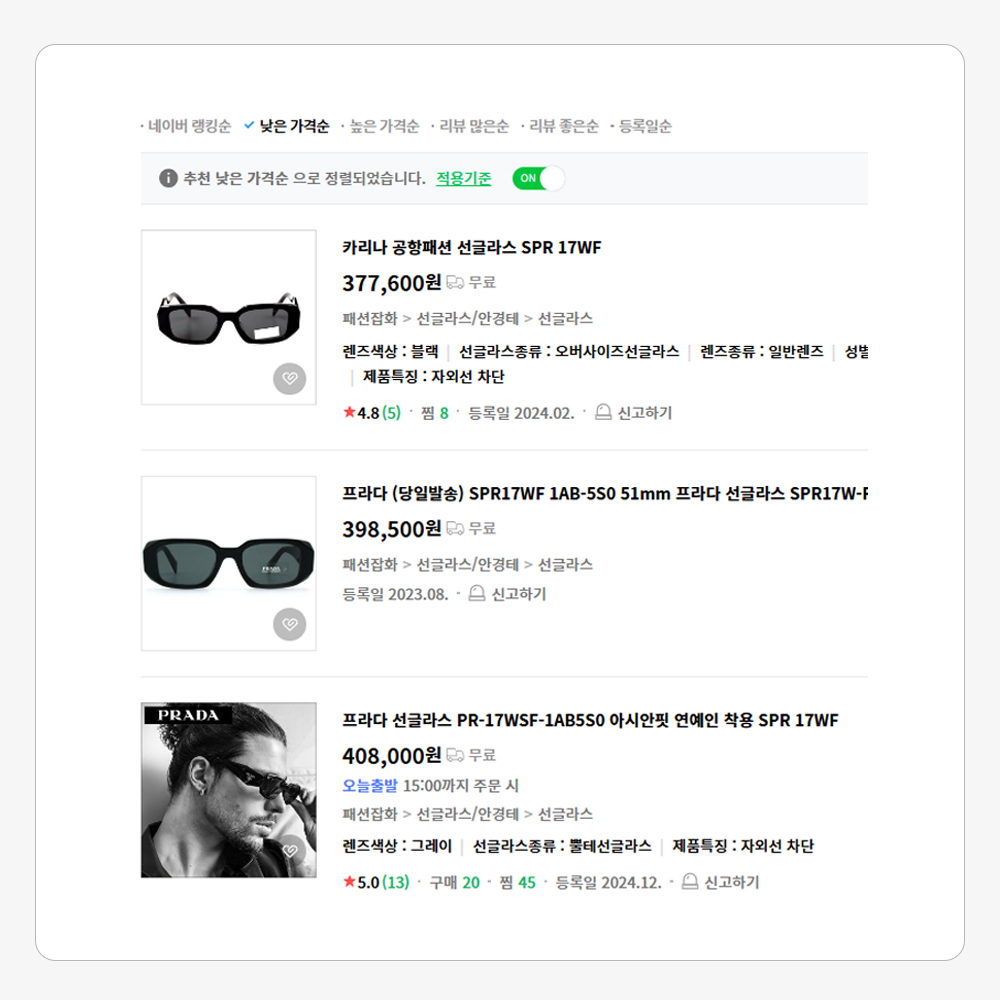Click the report bell icon for 398,500원 product
The height and width of the screenshot is (1000, 1000).
tap(476, 593)
